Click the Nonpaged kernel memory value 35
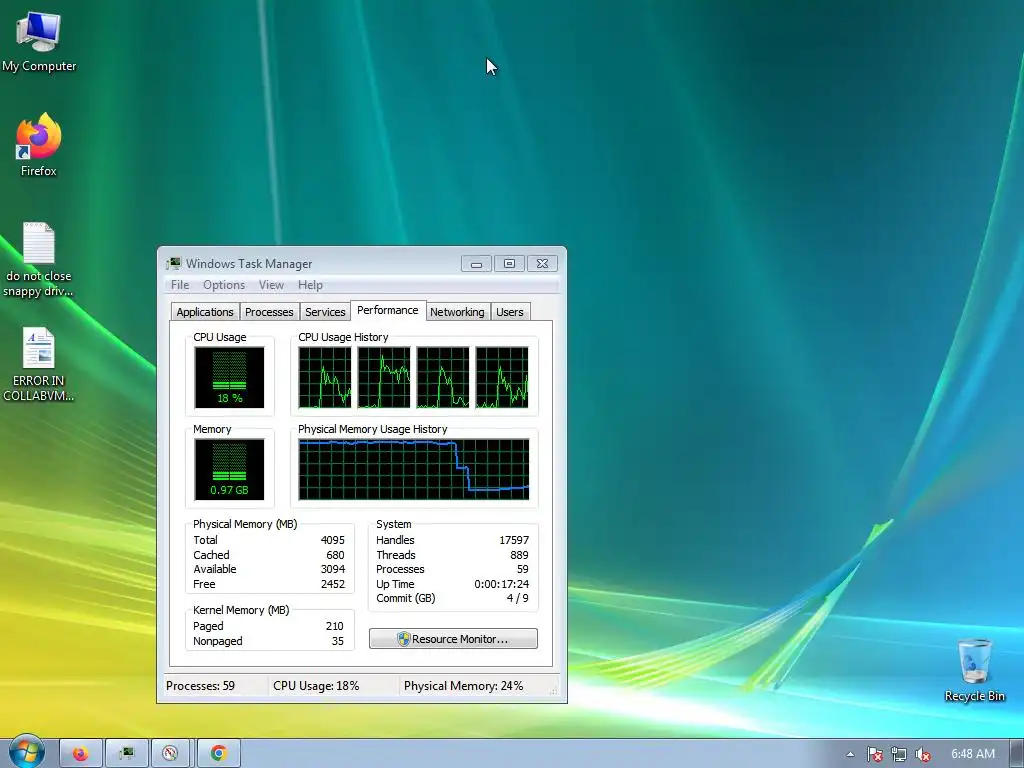Image resolution: width=1024 pixels, height=768 pixels. [x=338, y=641]
